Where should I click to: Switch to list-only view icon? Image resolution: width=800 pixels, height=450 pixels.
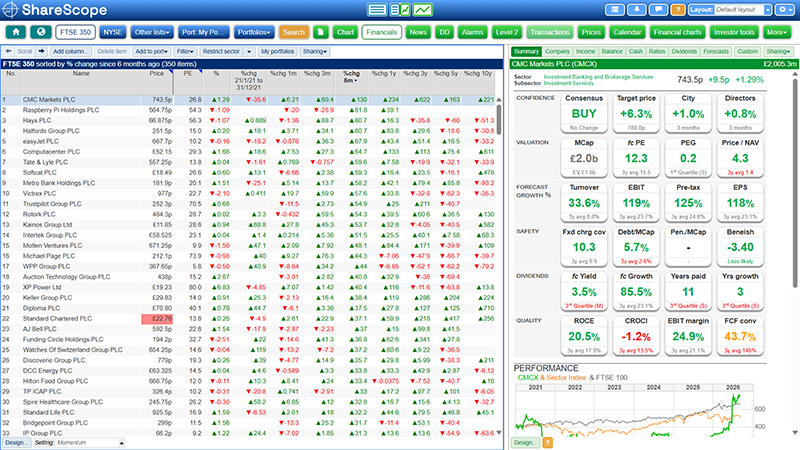coord(377,9)
